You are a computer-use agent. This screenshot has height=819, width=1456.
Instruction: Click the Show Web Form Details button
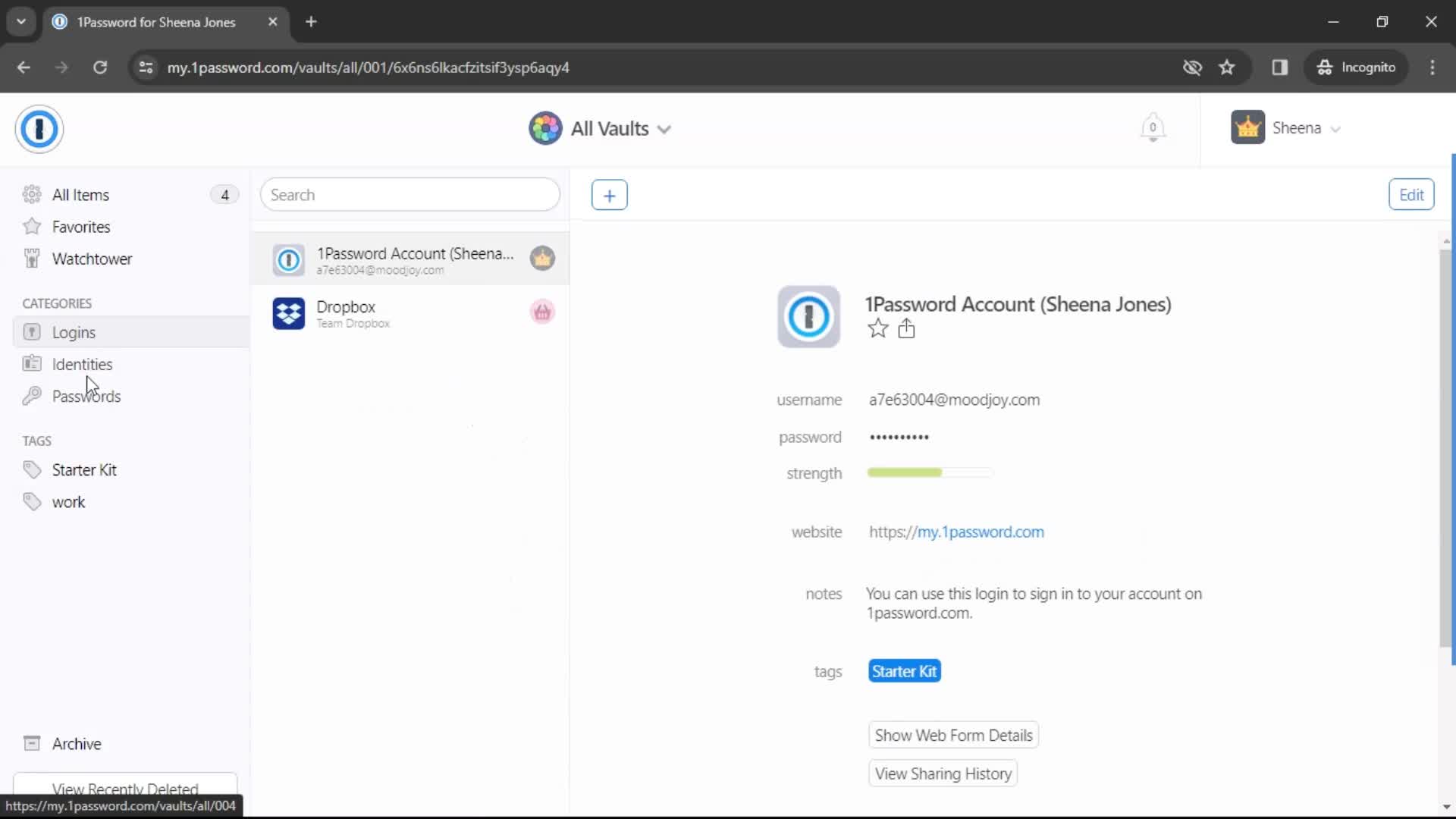point(954,735)
